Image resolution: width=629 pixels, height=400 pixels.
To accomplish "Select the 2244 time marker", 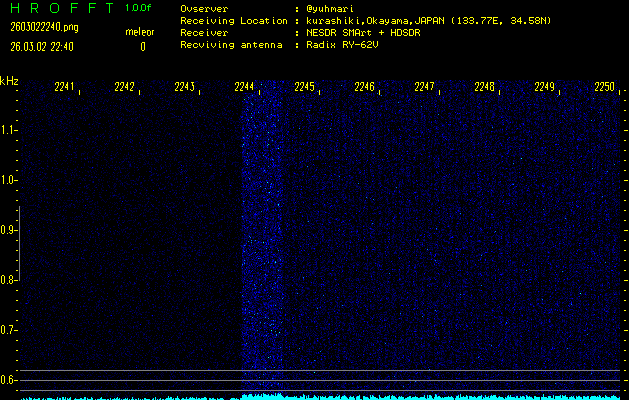I will coord(244,87).
